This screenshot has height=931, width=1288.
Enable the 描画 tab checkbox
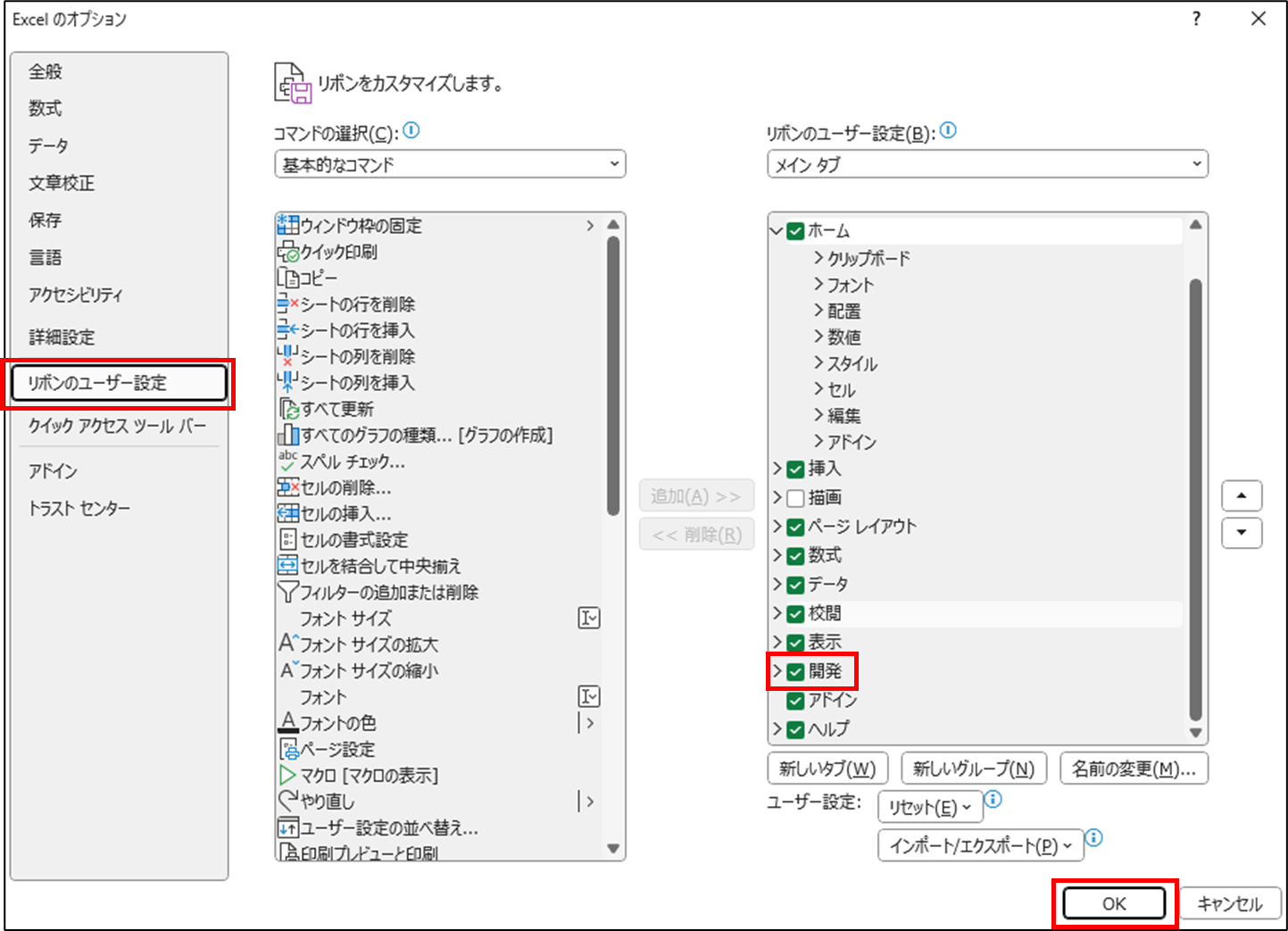(795, 497)
